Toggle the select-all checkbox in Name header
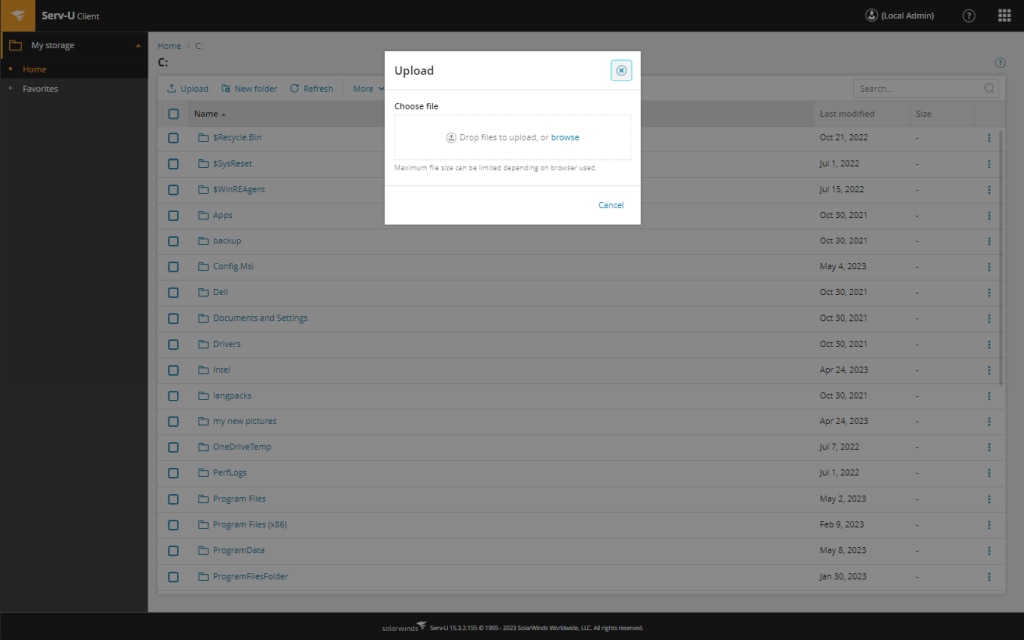 click(x=173, y=113)
